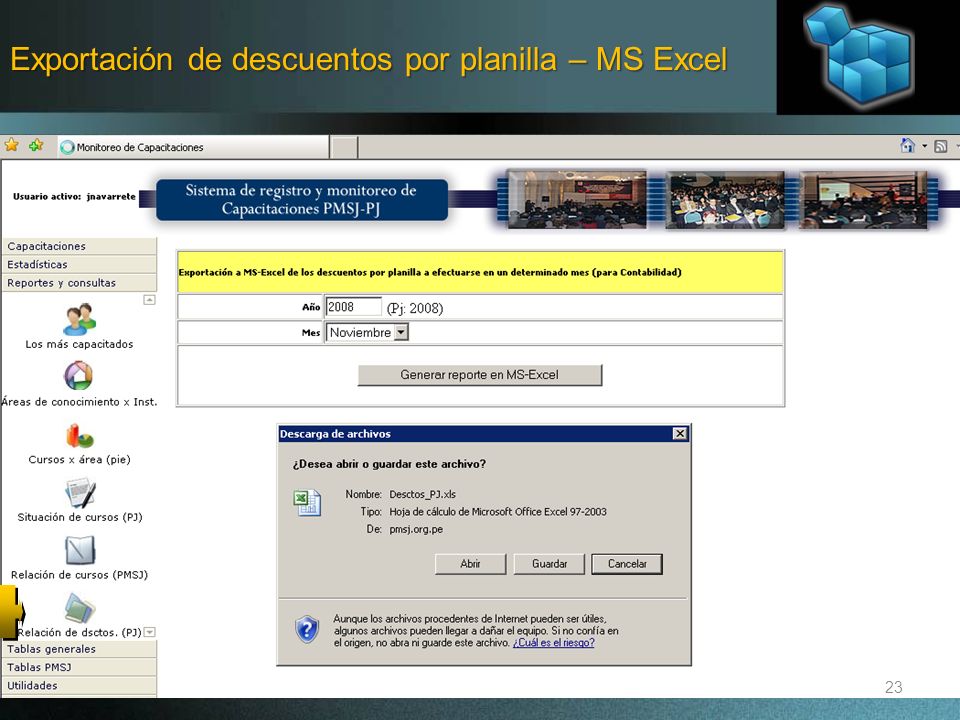Click Generar reporte en MS-Excel button
This screenshot has width=960, height=720.
click(x=480, y=375)
